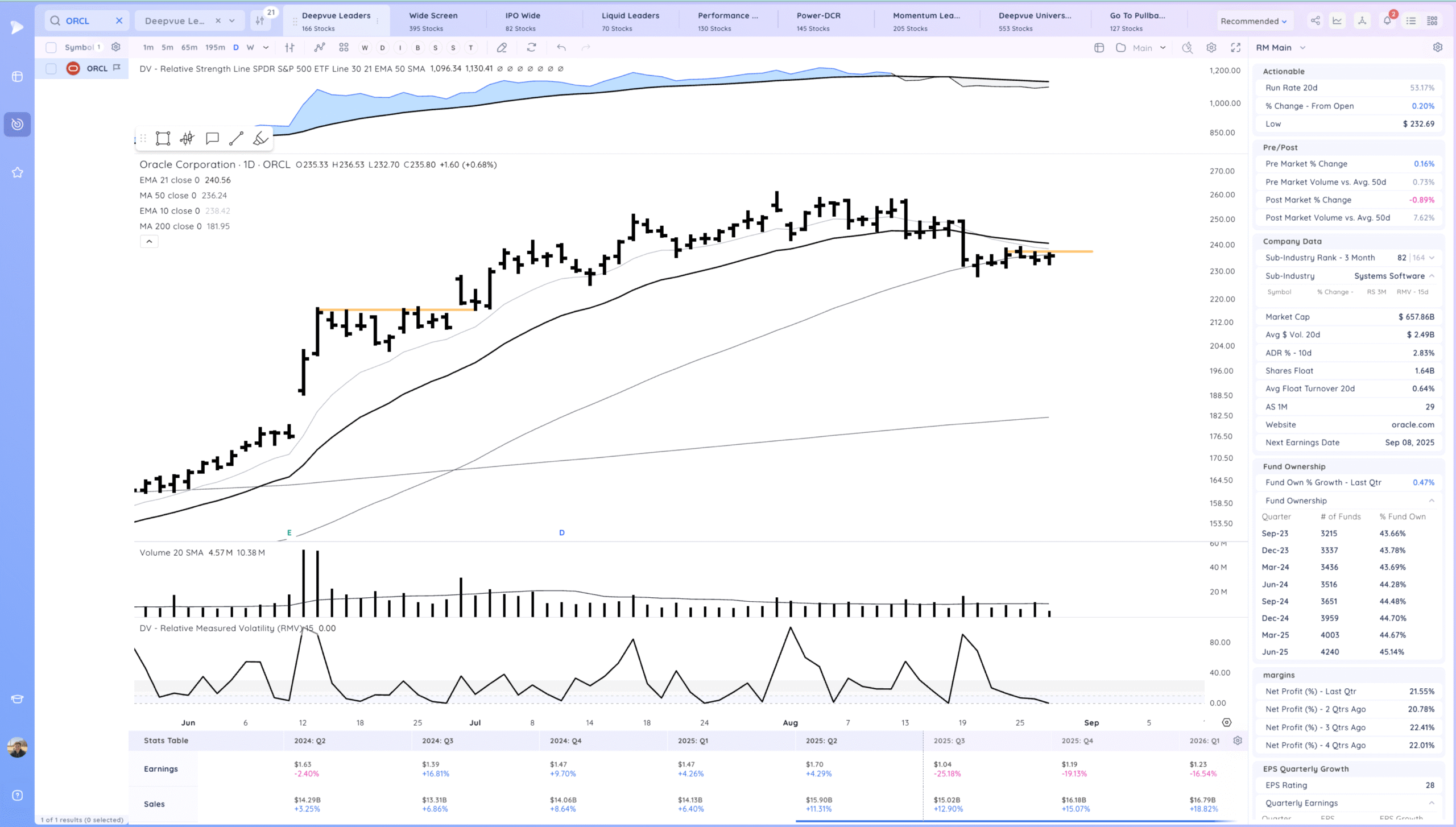Open the oracle.com website link

point(1412,424)
